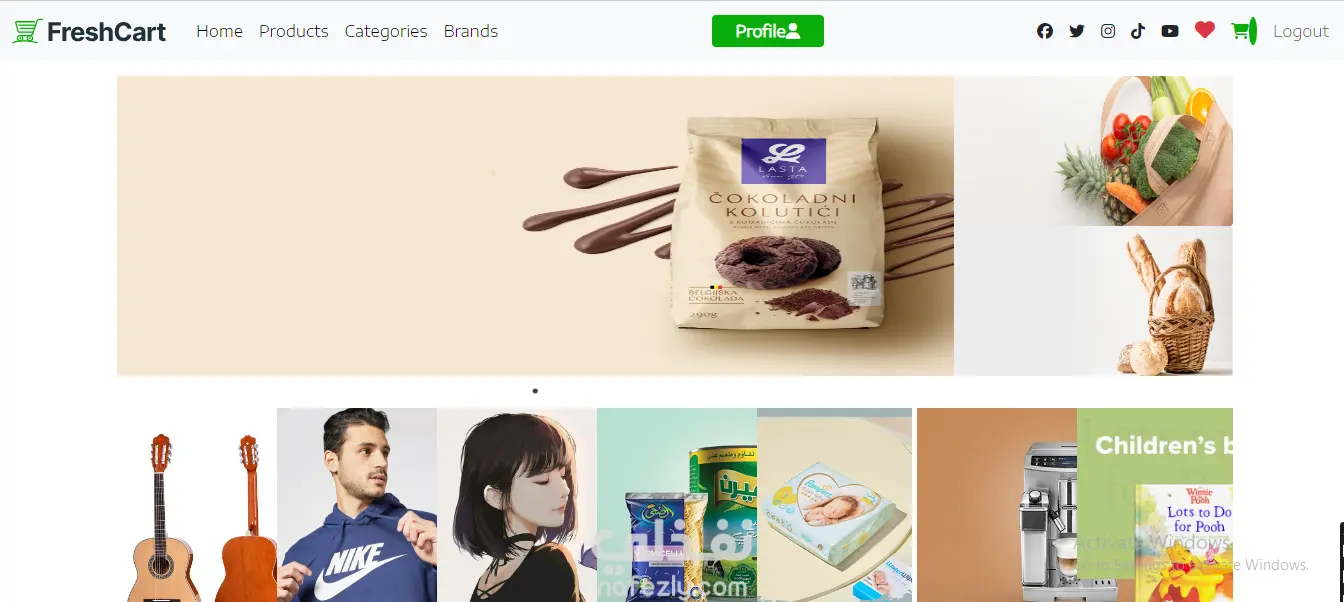Select the Nike hoodie man category image
Viewport: 1344px width, 602px height.
(x=357, y=505)
